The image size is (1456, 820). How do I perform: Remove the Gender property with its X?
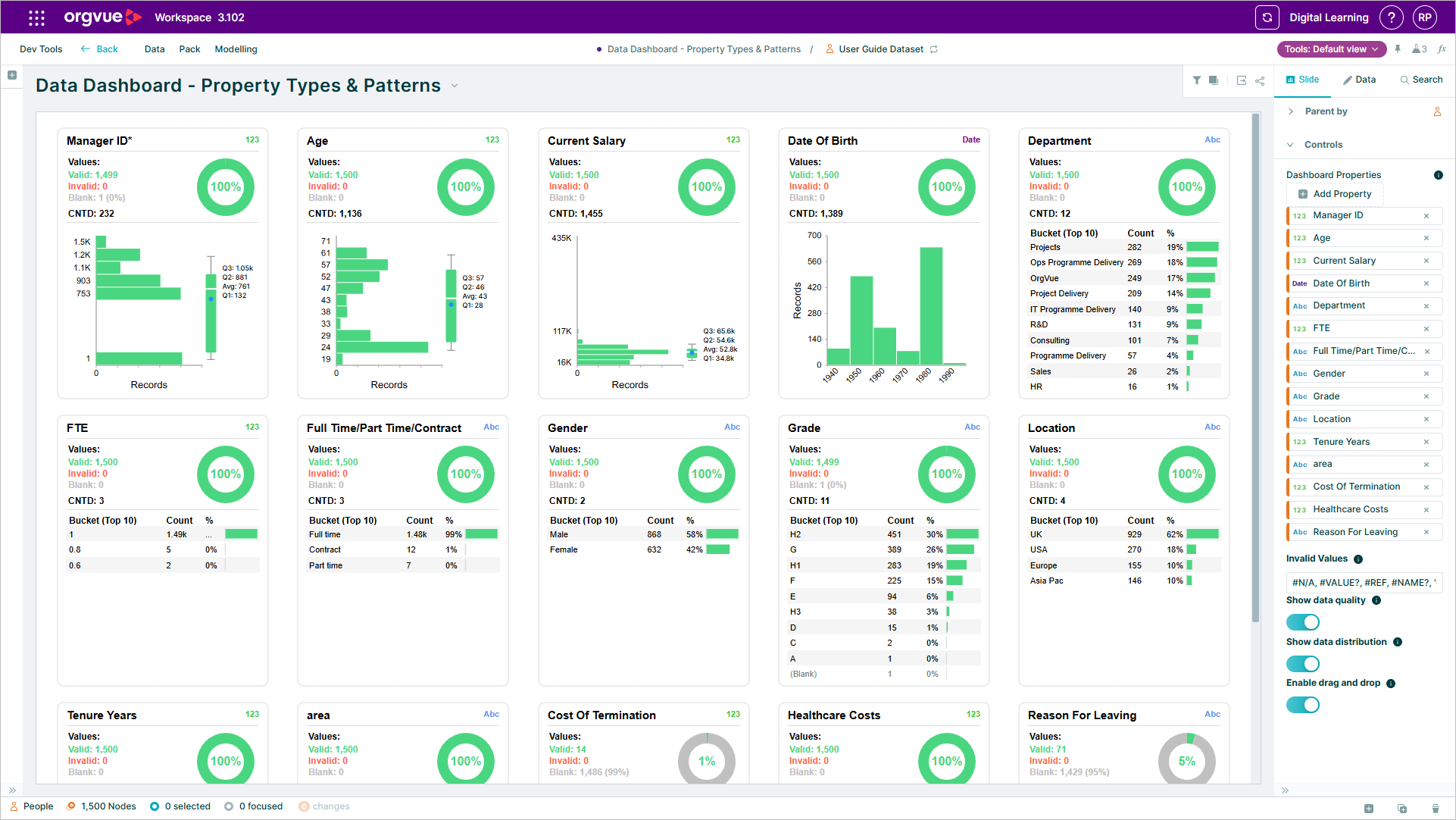(1426, 374)
